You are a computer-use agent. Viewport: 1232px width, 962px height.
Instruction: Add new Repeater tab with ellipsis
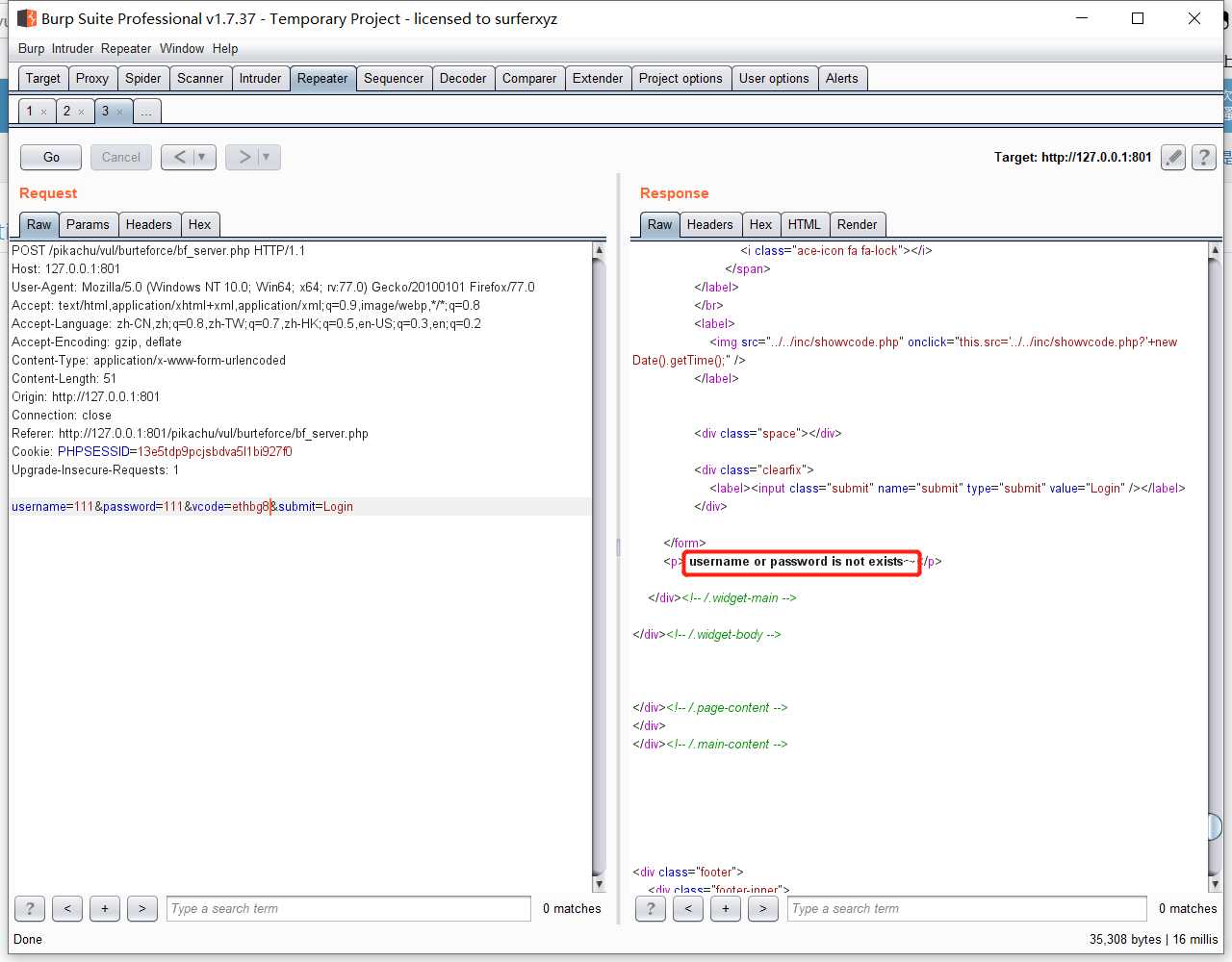(x=146, y=112)
